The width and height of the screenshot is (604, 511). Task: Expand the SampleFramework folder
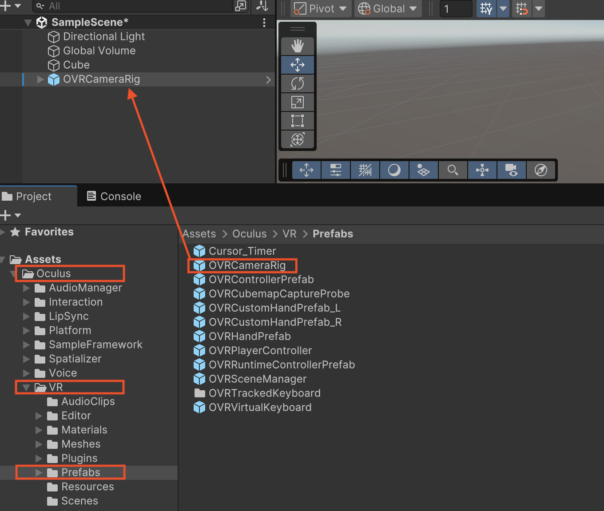click(26, 345)
